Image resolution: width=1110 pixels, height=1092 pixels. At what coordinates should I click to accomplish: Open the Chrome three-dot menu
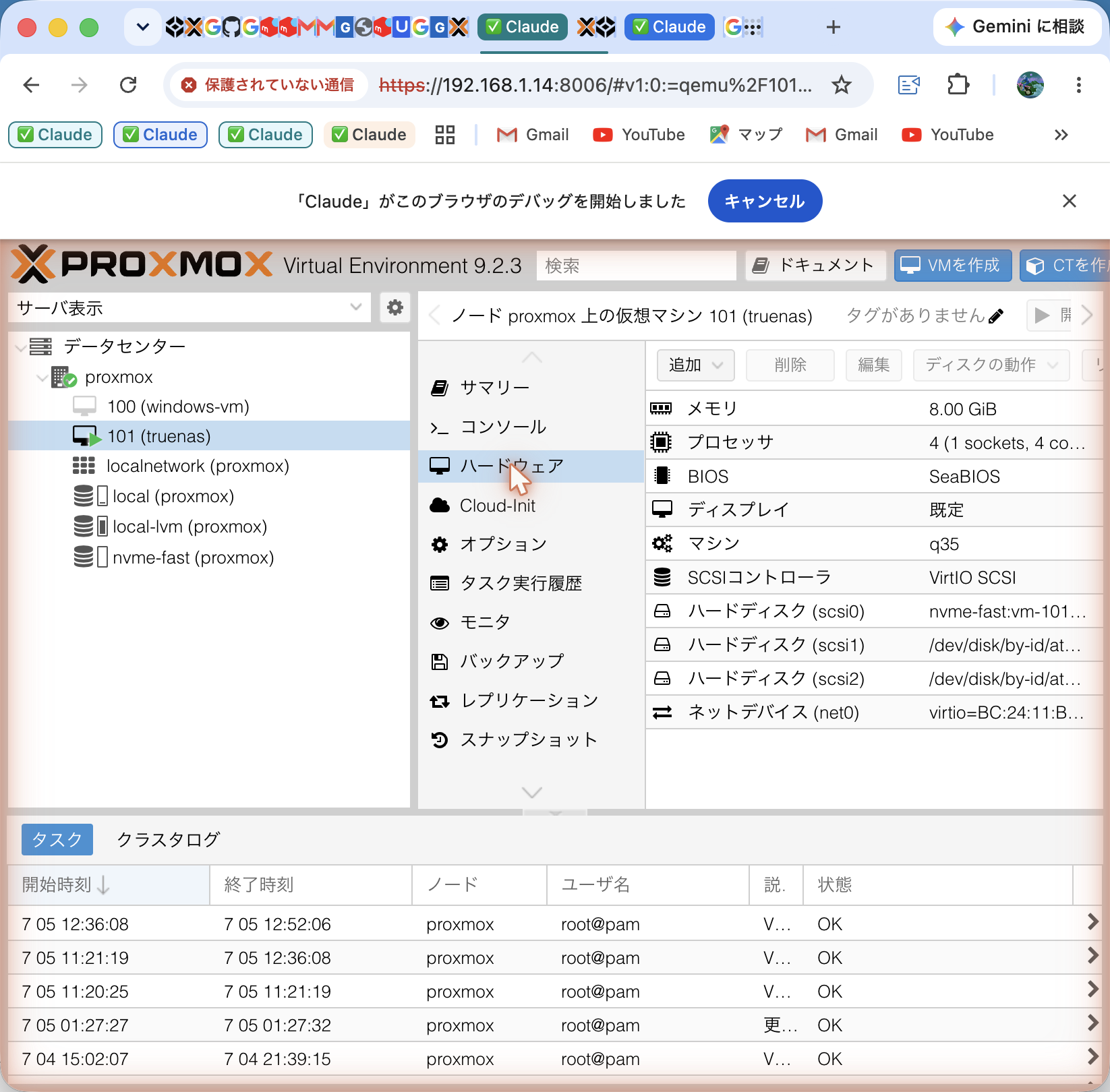click(1079, 85)
